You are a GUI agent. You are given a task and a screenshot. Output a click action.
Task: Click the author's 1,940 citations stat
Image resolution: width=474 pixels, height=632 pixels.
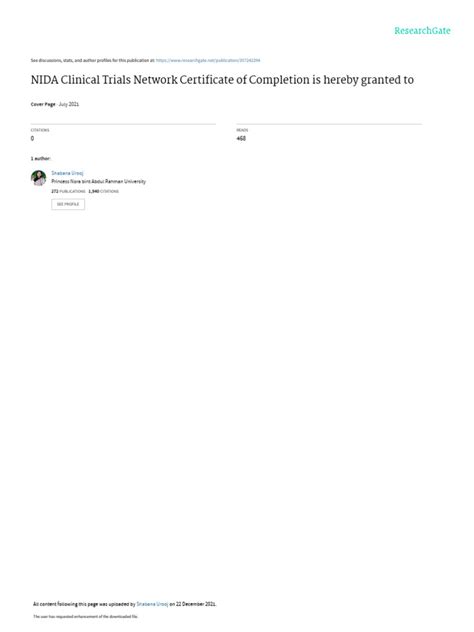[x=104, y=191]
